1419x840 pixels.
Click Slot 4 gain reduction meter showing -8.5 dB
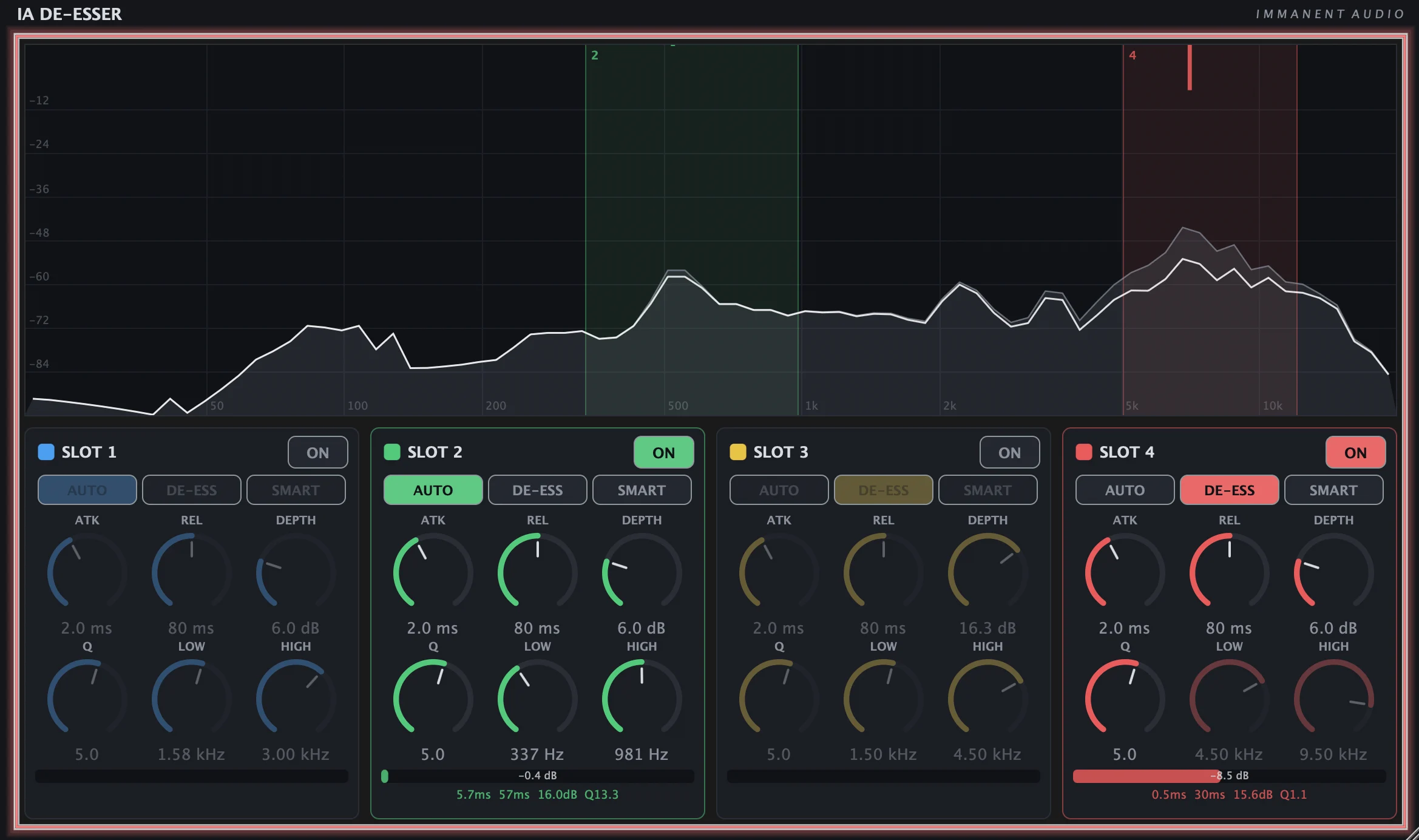click(1230, 776)
